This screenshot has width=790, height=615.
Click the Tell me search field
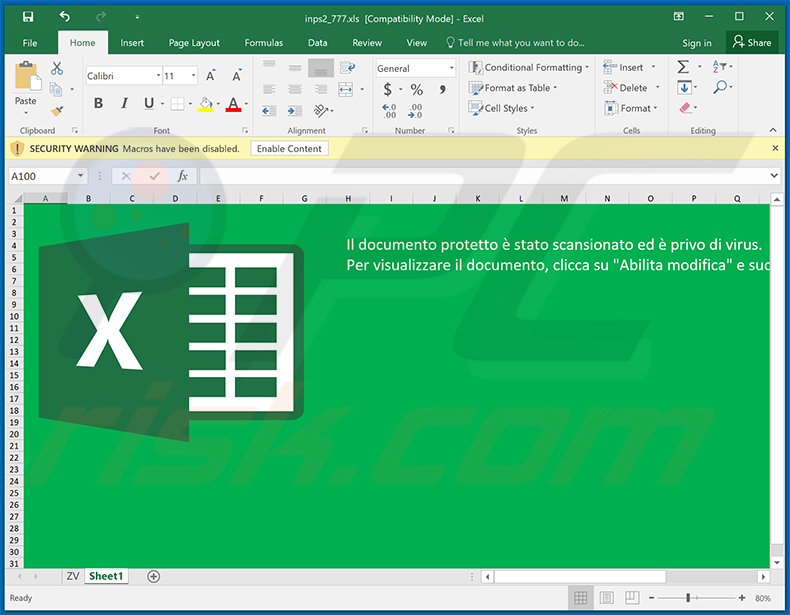click(515, 43)
